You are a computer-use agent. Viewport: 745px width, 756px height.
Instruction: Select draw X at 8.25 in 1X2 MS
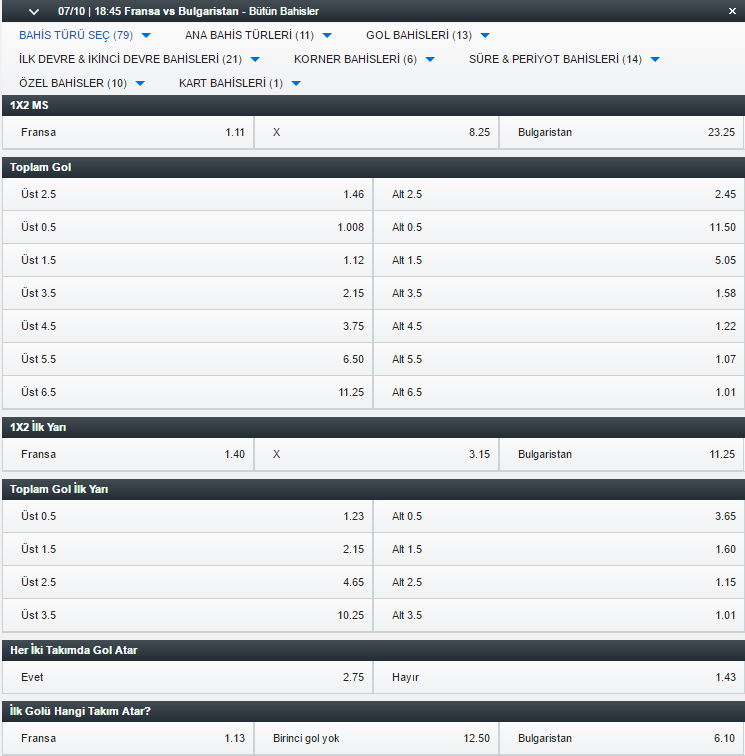(x=376, y=132)
